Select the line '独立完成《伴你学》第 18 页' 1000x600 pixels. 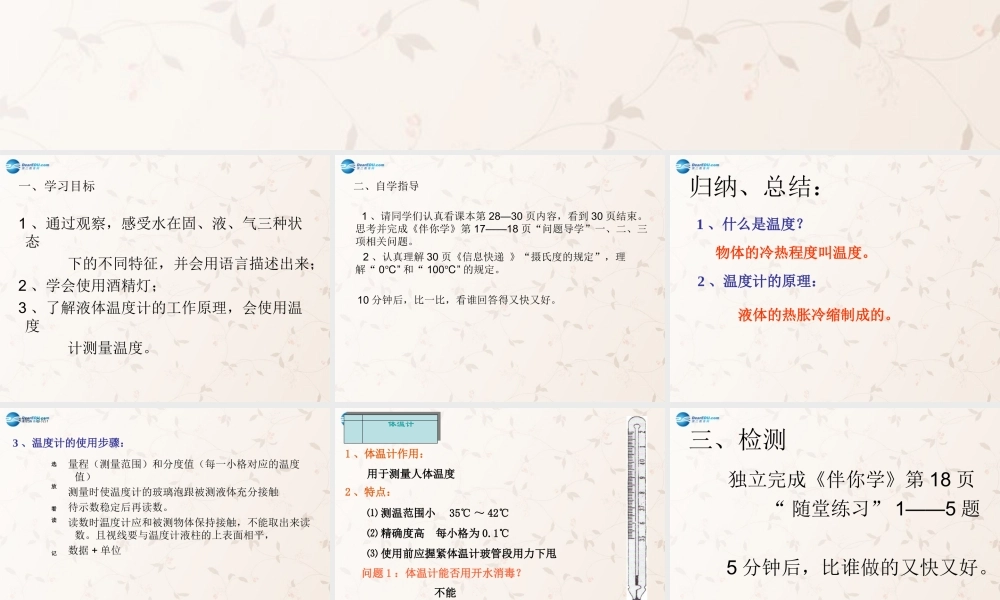point(851,479)
